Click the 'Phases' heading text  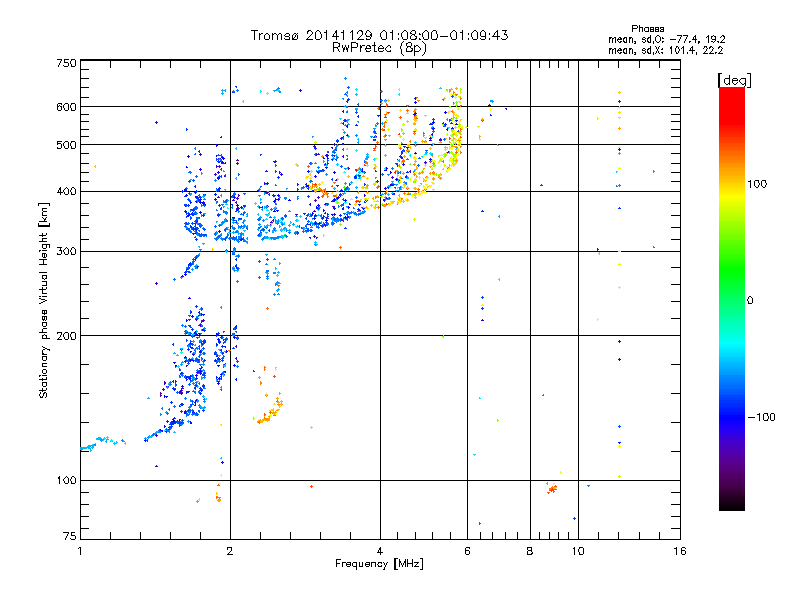pyautogui.click(x=647, y=29)
